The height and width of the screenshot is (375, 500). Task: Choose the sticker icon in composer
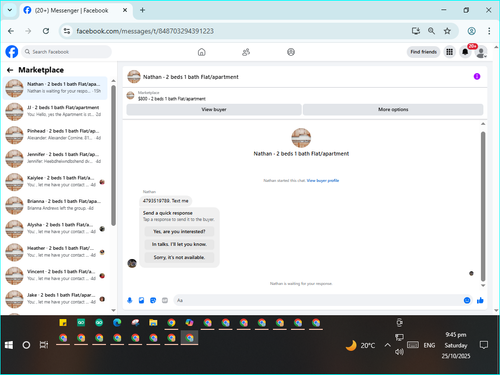(x=153, y=300)
